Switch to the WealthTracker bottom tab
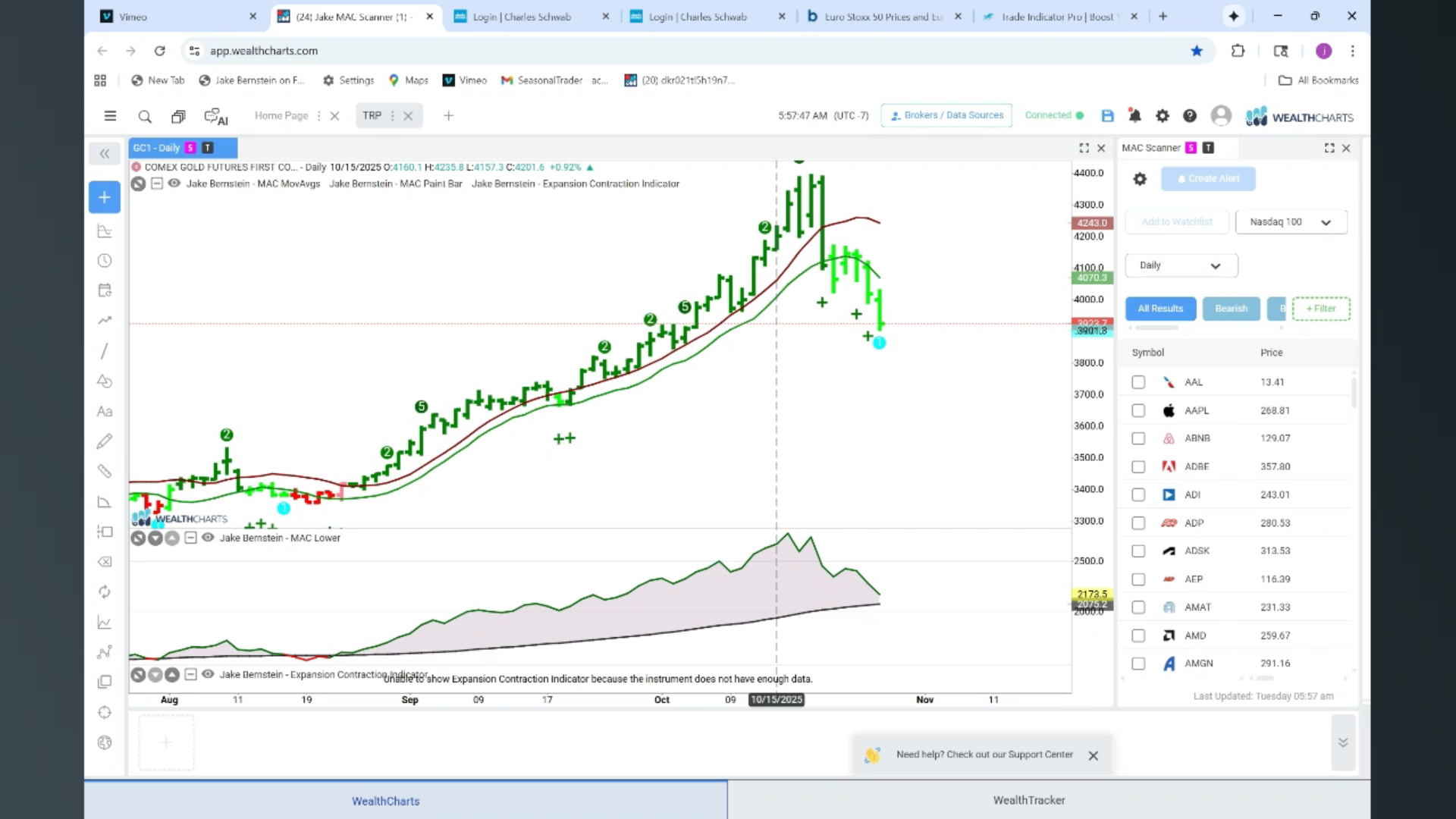 [x=1029, y=800]
